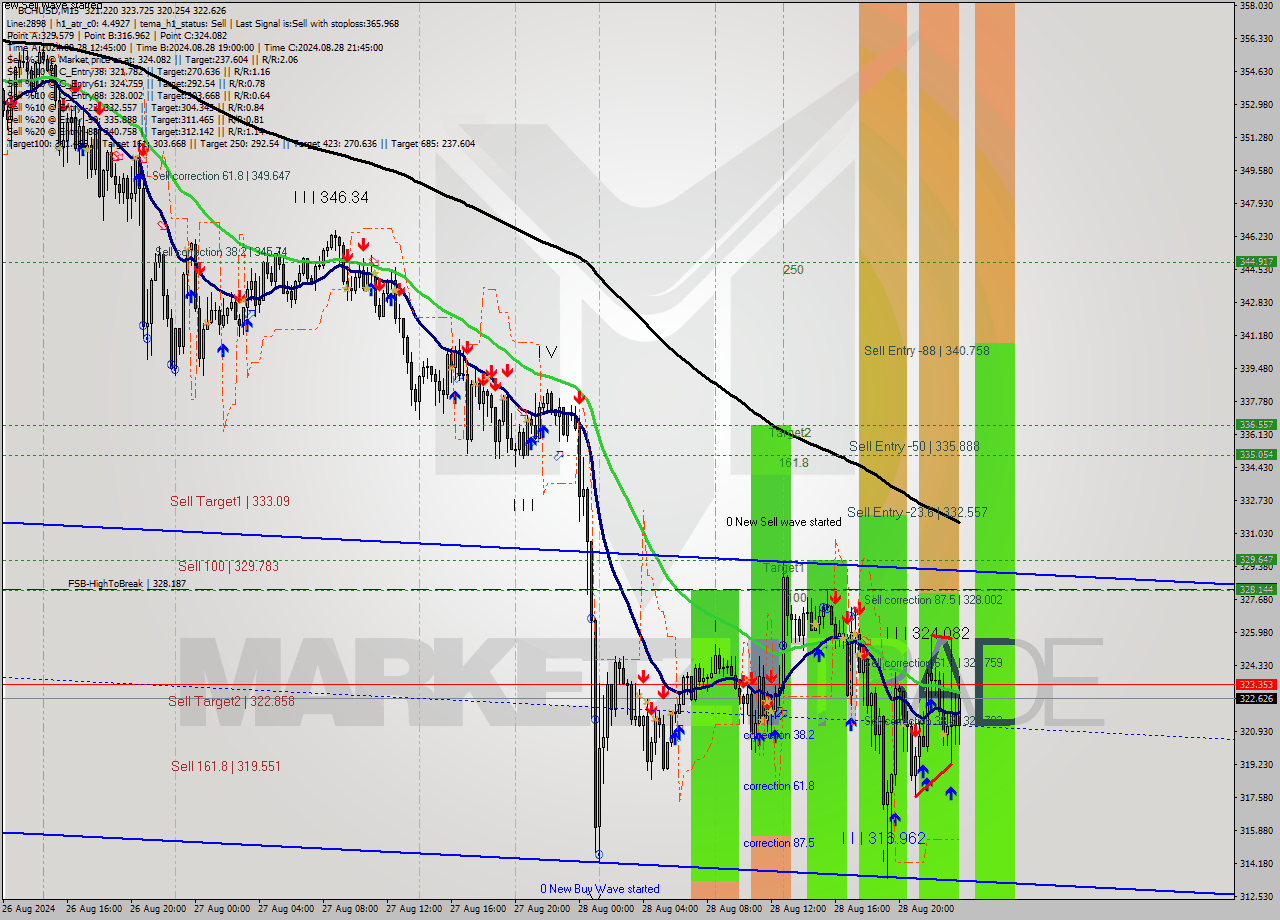
Task: Click the green 329.647 price tag
Action: click(x=1256, y=559)
